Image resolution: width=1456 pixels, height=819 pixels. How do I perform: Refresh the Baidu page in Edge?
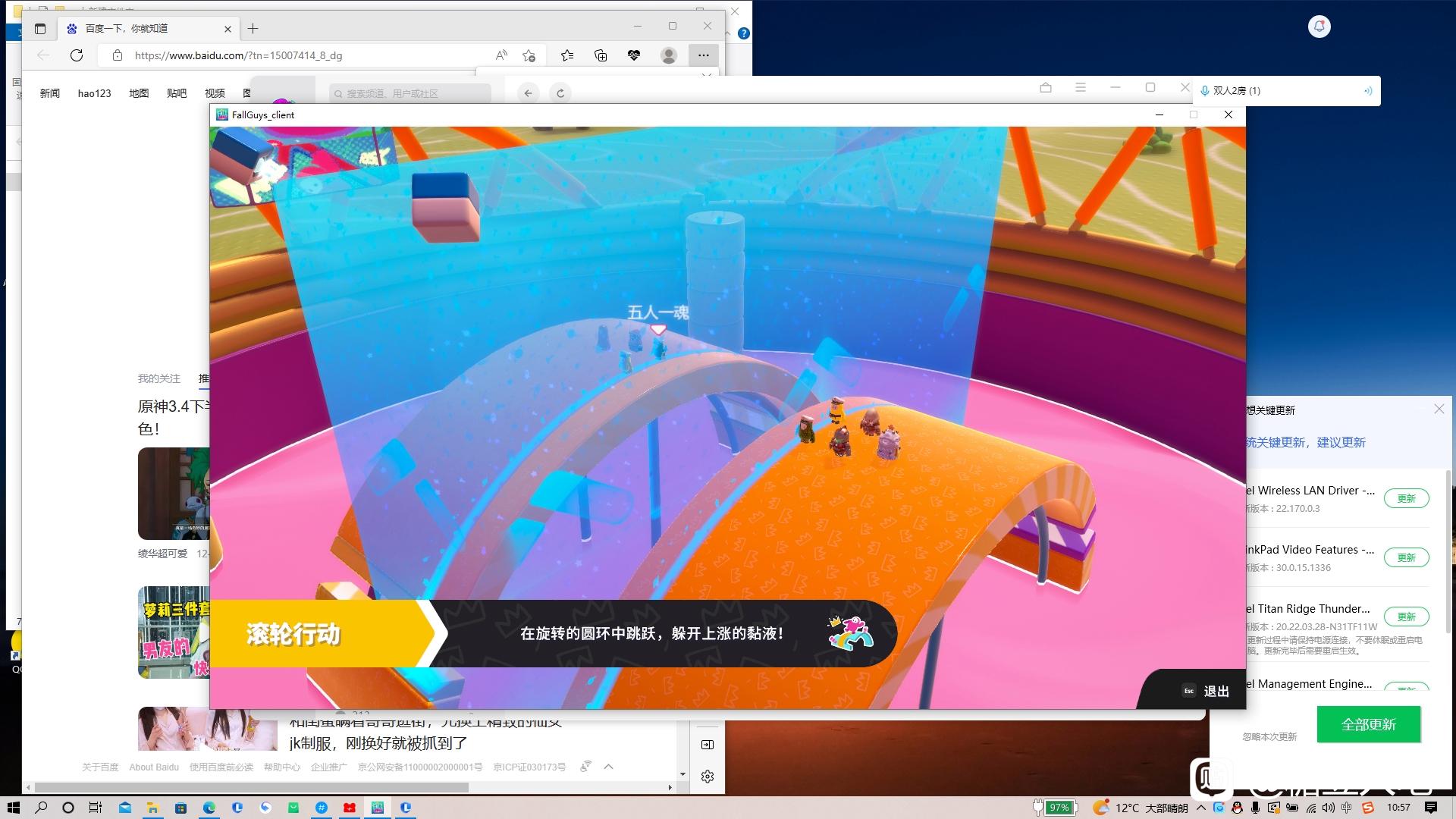tap(77, 55)
